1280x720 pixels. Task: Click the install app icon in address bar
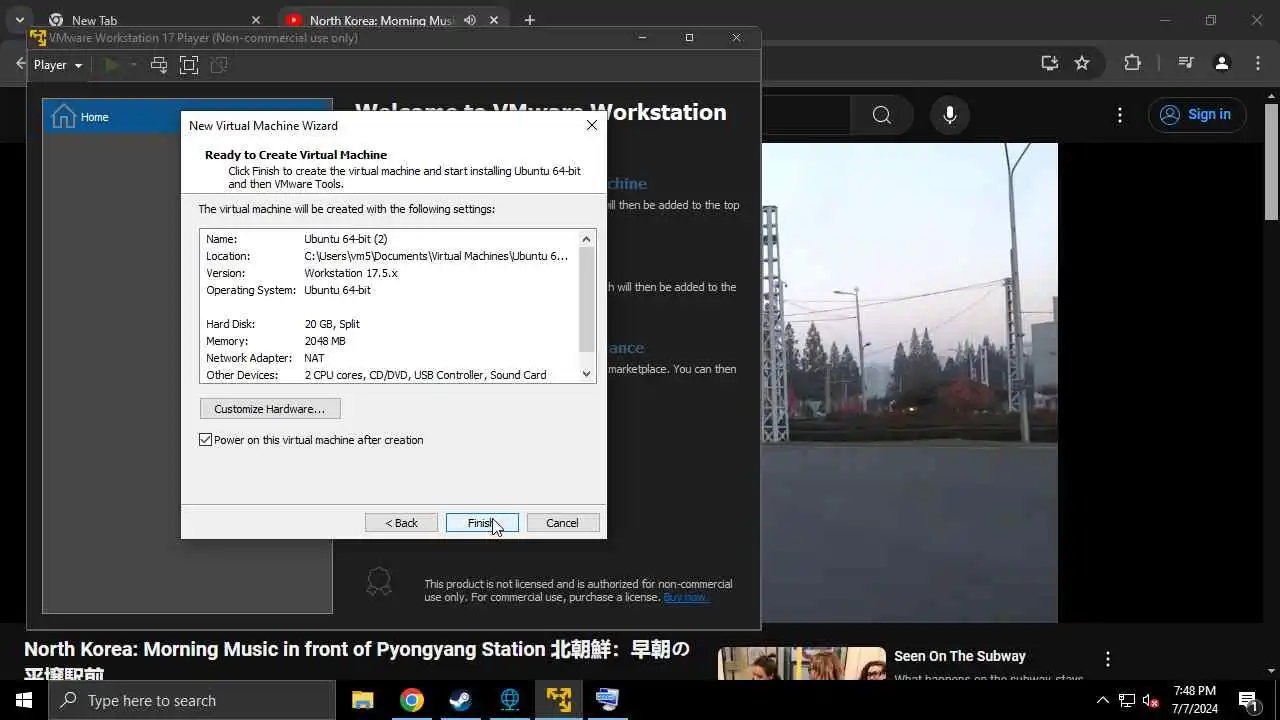1049,63
